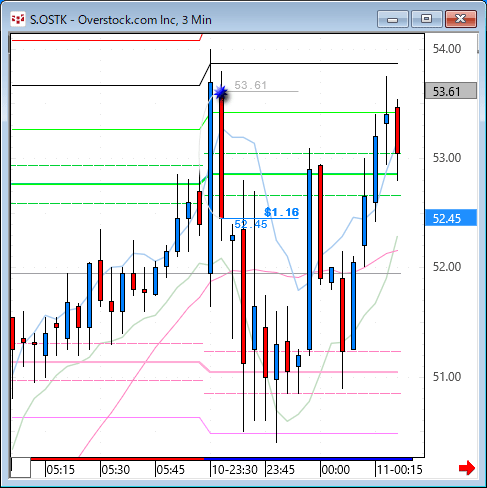
Task: Minimize the chart window
Action: pos(393,19)
